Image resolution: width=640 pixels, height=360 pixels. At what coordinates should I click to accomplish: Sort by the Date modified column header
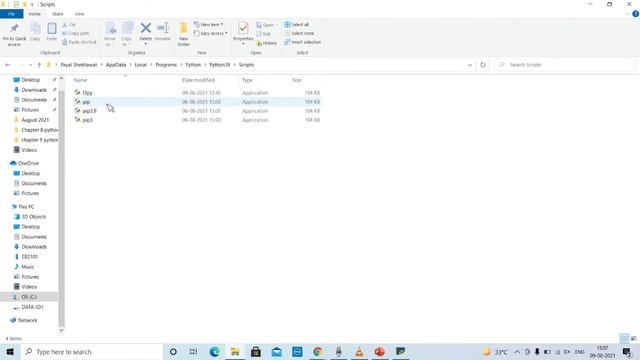tap(198, 80)
